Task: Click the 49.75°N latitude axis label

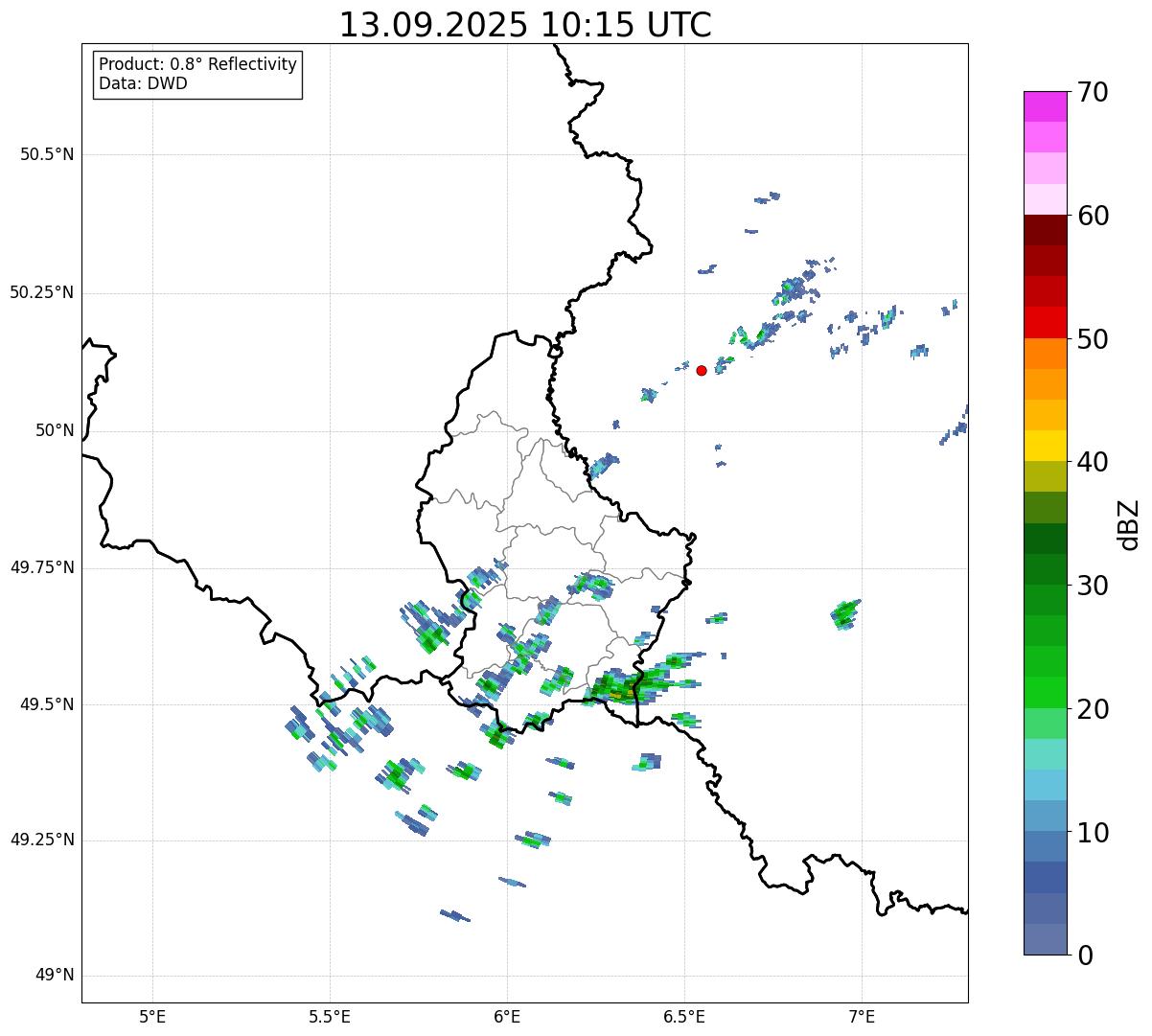Action: click(x=42, y=567)
